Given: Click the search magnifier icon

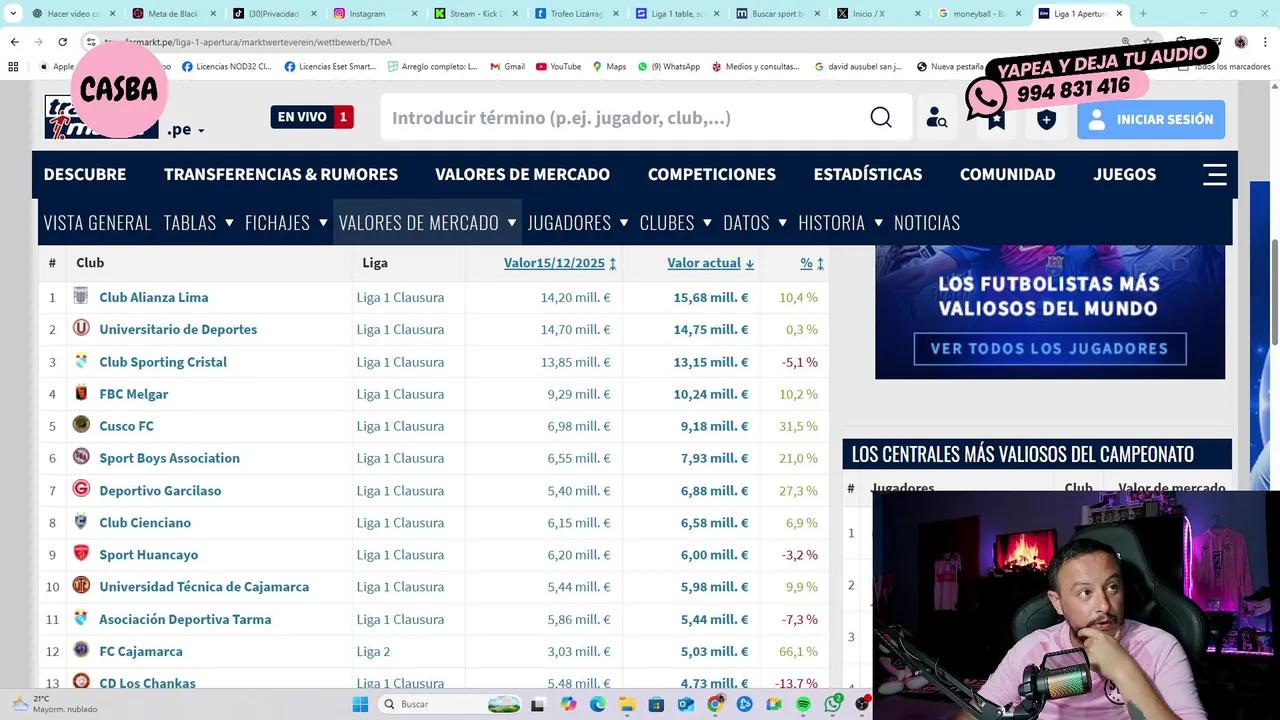Looking at the screenshot, I should pyautogui.click(x=880, y=118).
